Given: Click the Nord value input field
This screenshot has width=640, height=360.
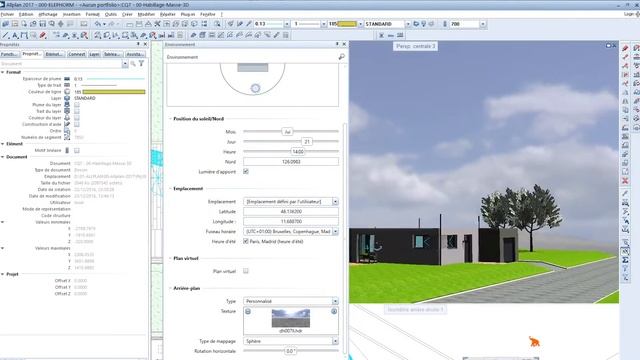Looking at the screenshot, I should (291, 162).
